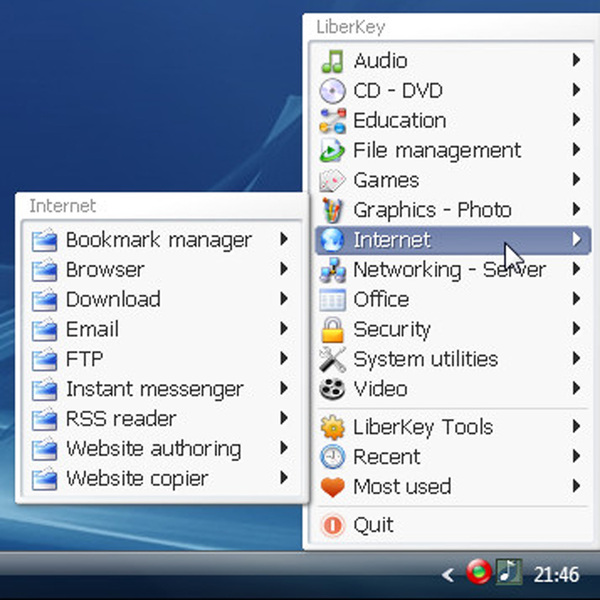Click the Office calendar icon
The image size is (600, 600).
pos(332,300)
